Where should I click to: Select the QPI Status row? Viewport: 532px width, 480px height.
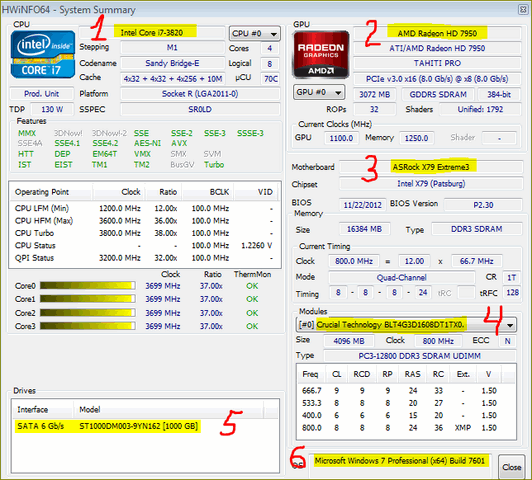[145, 258]
